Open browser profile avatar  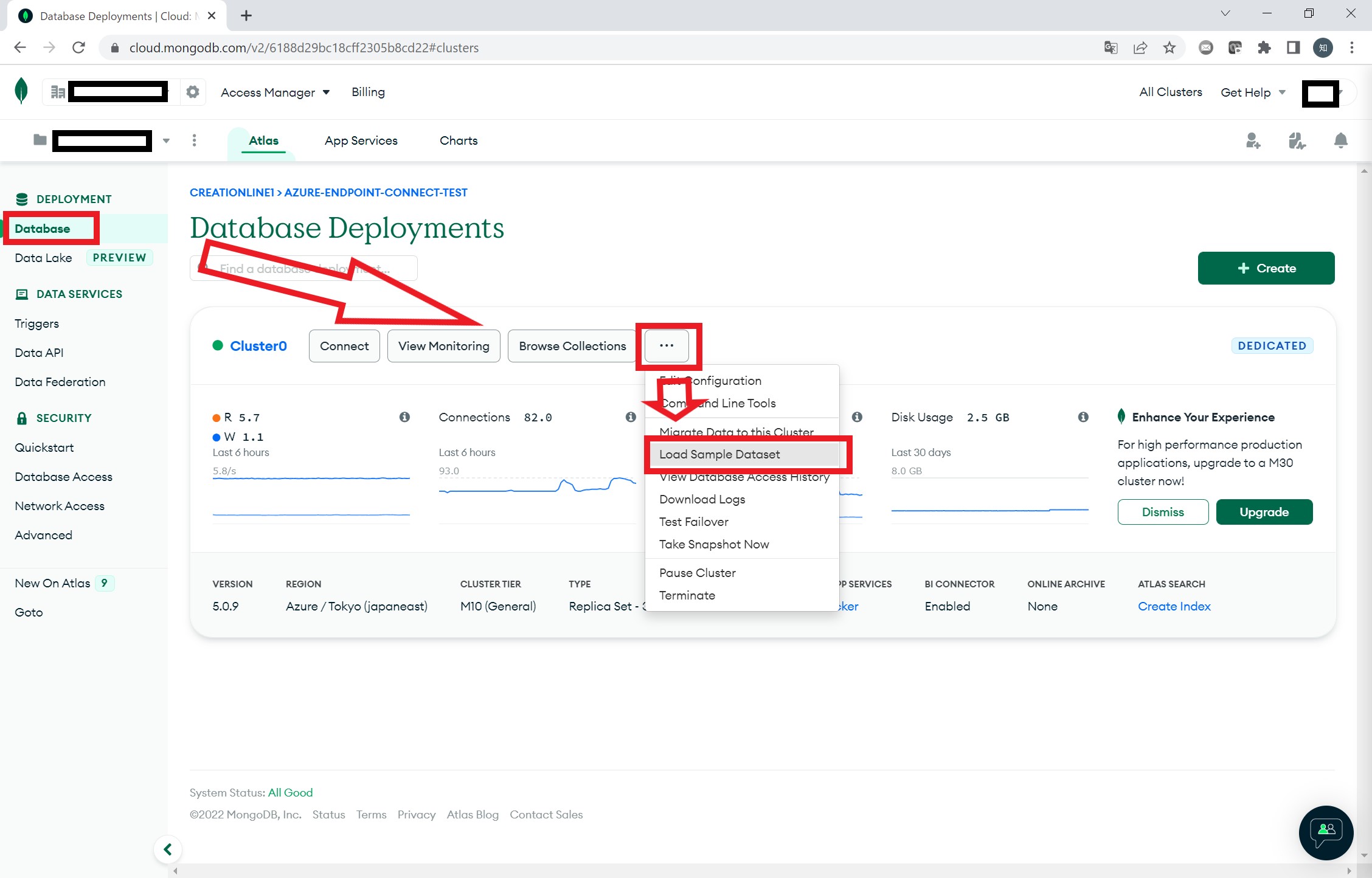tap(1323, 47)
